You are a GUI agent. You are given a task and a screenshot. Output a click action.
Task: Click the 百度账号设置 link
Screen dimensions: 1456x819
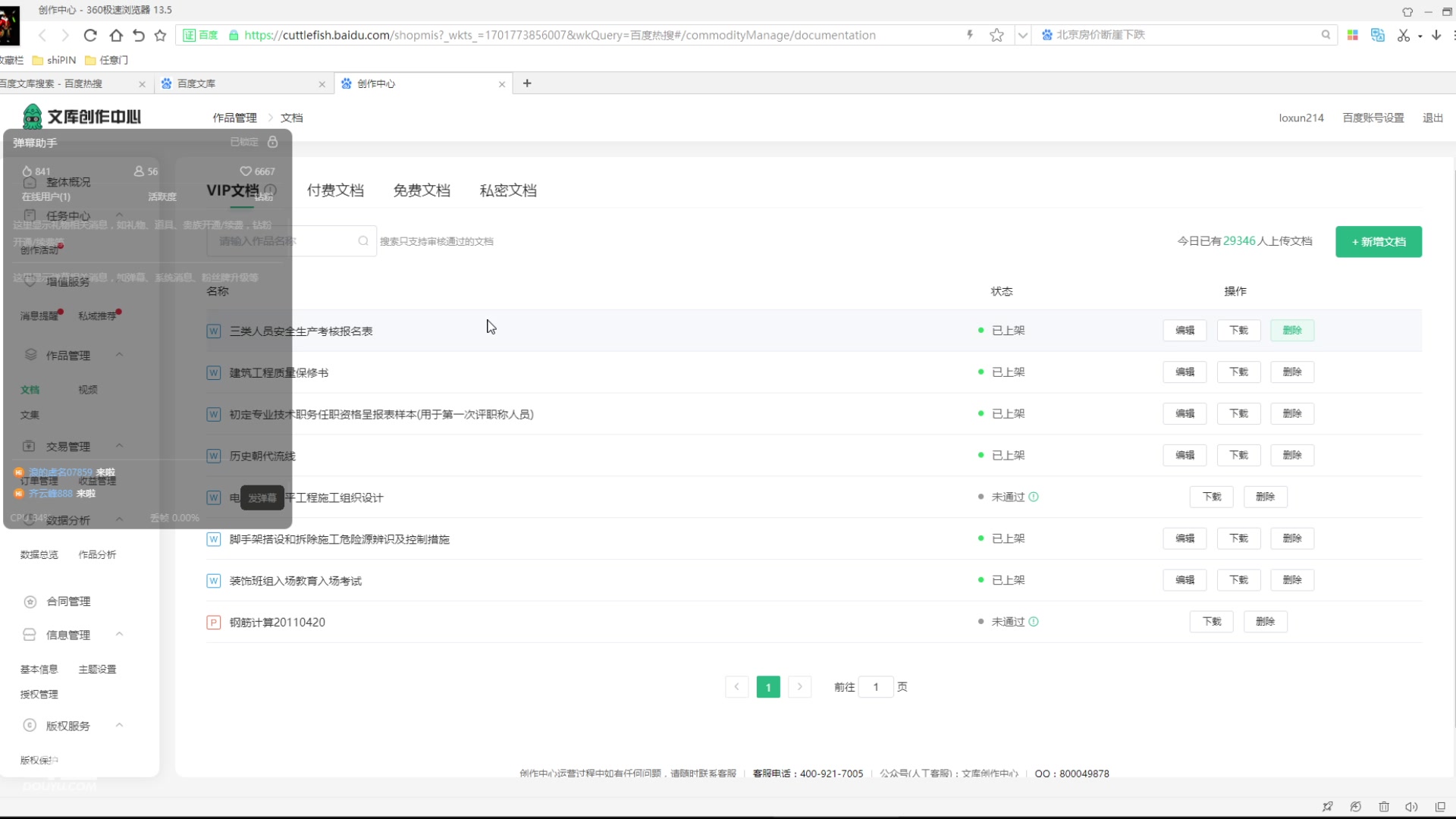pos(1373,118)
